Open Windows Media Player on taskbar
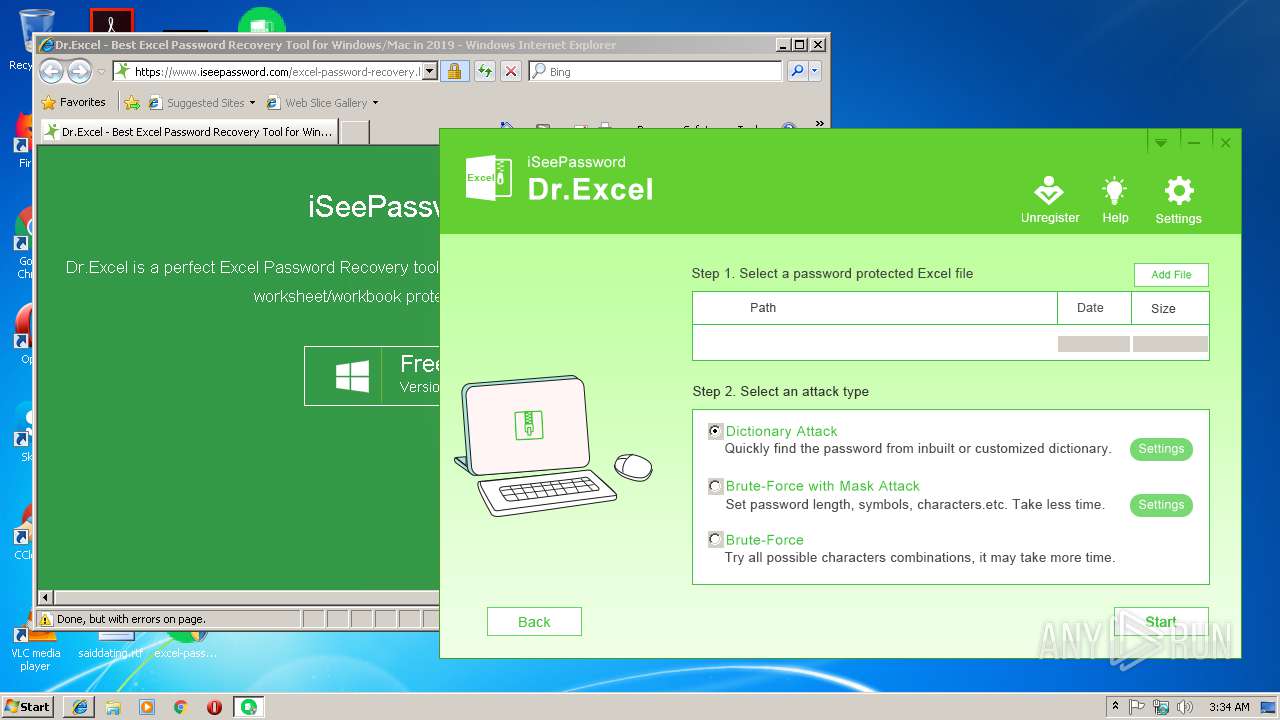1280x720 pixels. pos(147,706)
